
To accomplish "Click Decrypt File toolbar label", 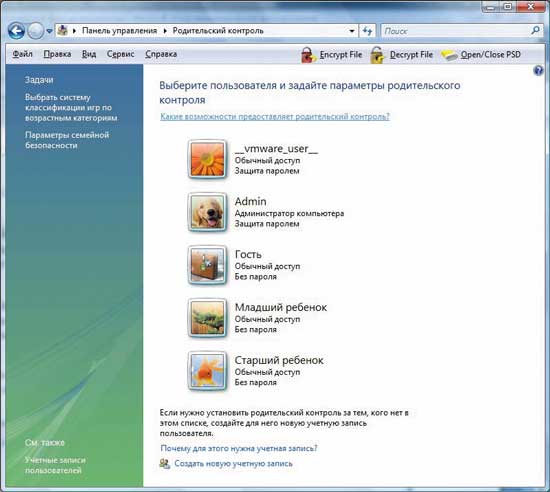I will pos(411,55).
